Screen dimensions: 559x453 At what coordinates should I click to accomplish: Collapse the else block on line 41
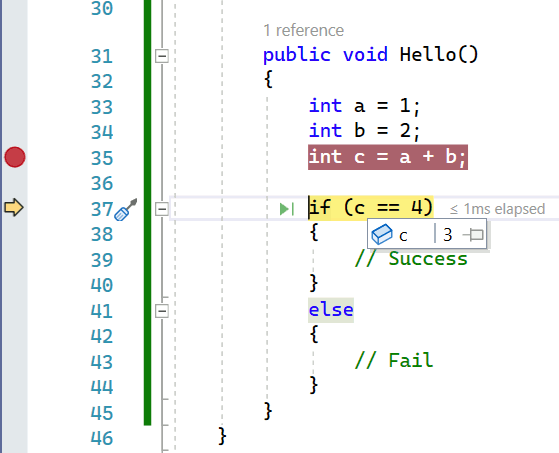[162, 311]
